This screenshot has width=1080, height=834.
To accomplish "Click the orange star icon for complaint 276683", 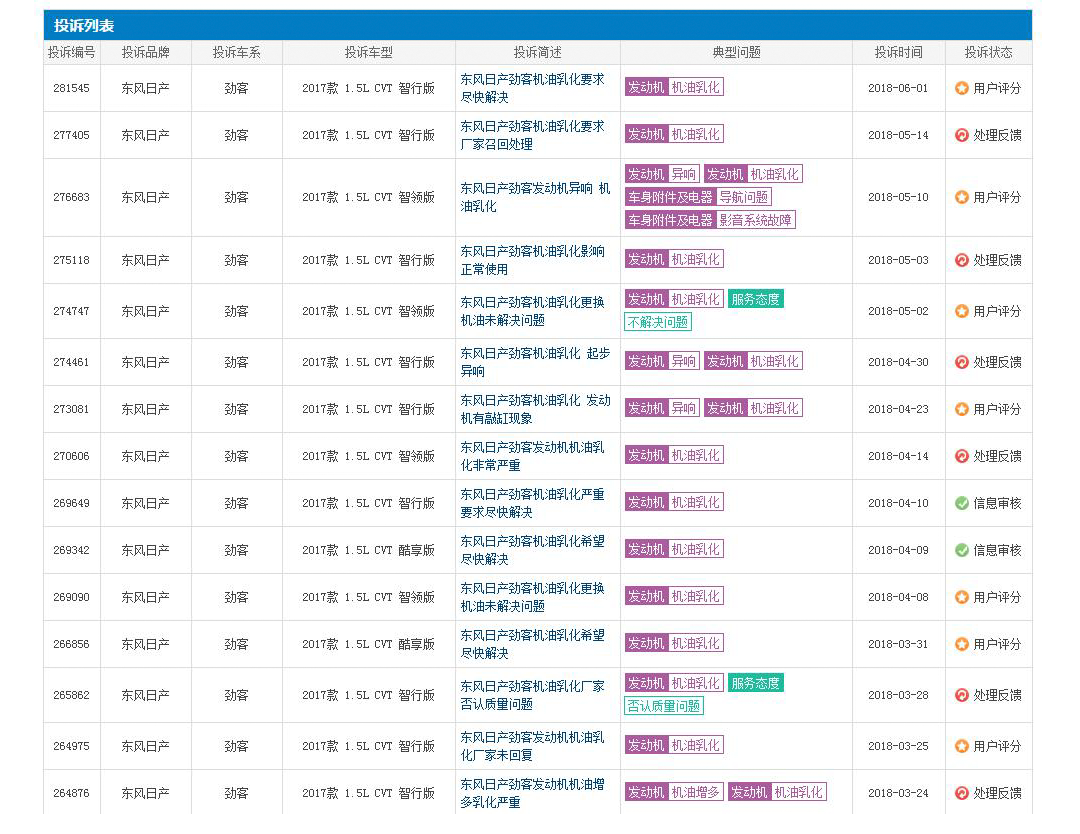I will pyautogui.click(x=961, y=197).
